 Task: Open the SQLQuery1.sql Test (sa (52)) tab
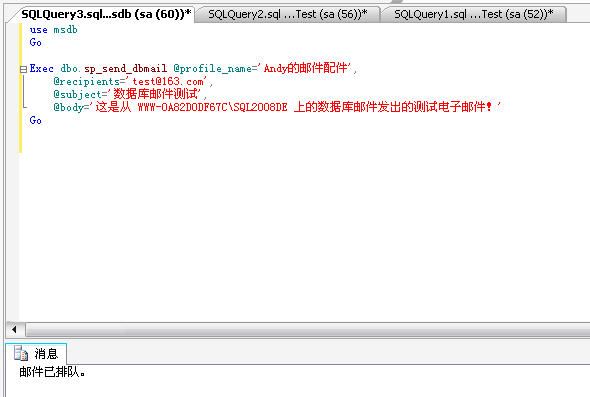[474, 14]
